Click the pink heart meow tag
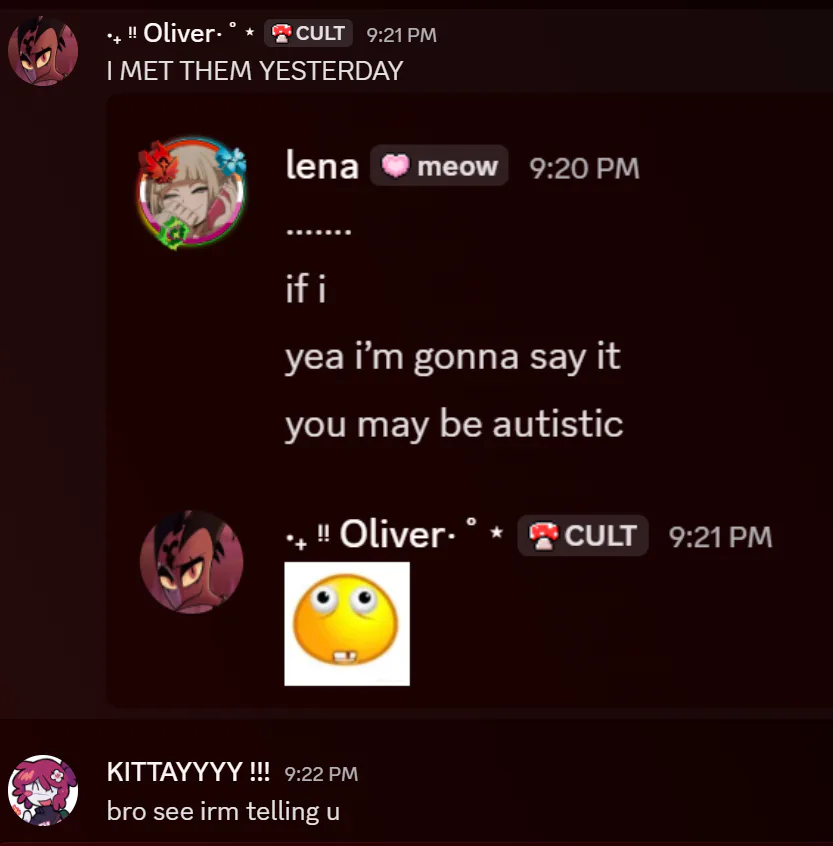The height and width of the screenshot is (846, 833). point(439,166)
